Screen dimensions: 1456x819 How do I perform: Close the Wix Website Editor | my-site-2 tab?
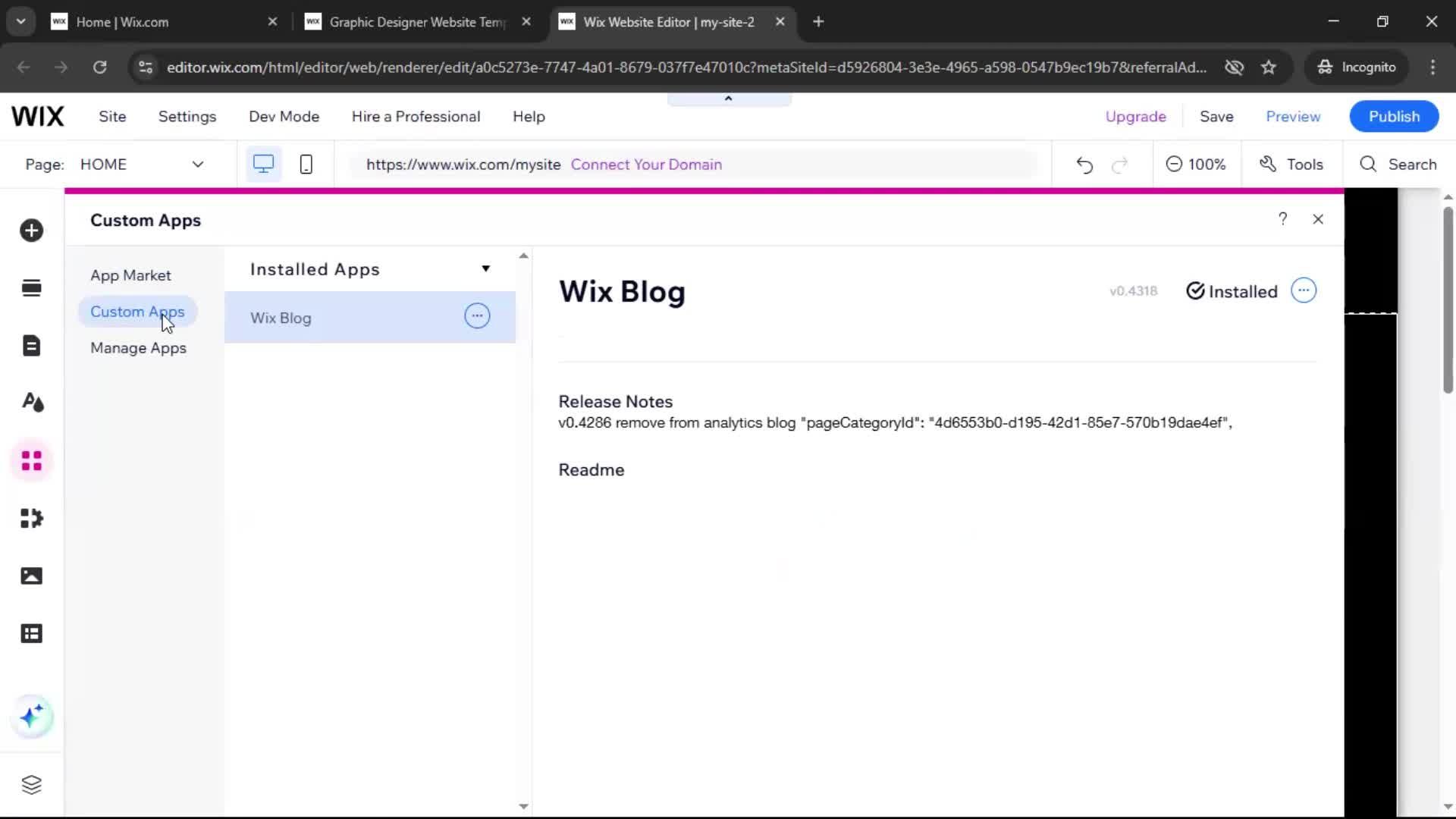780,22
